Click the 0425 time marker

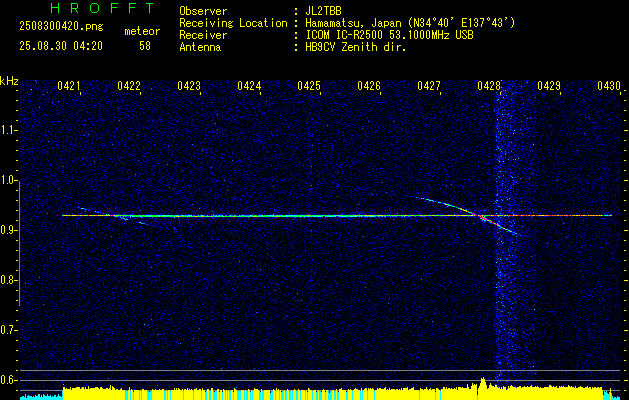tap(309, 85)
